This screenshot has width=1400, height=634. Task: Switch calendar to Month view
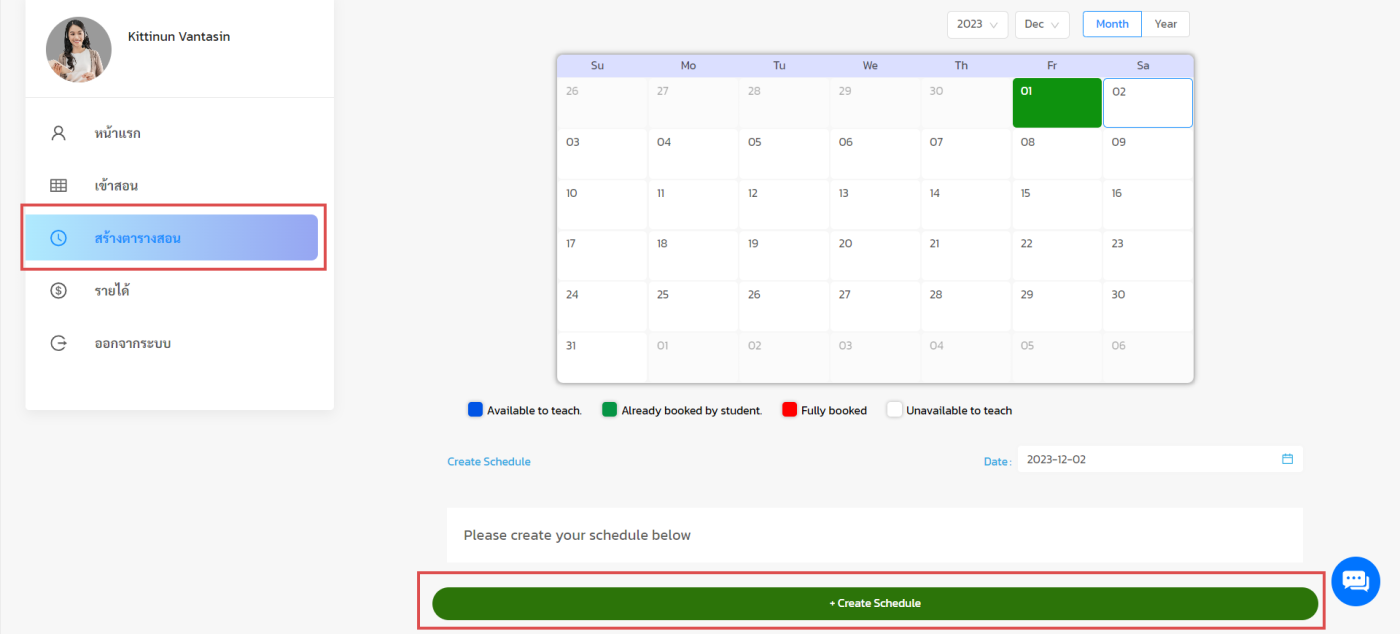coord(1112,24)
